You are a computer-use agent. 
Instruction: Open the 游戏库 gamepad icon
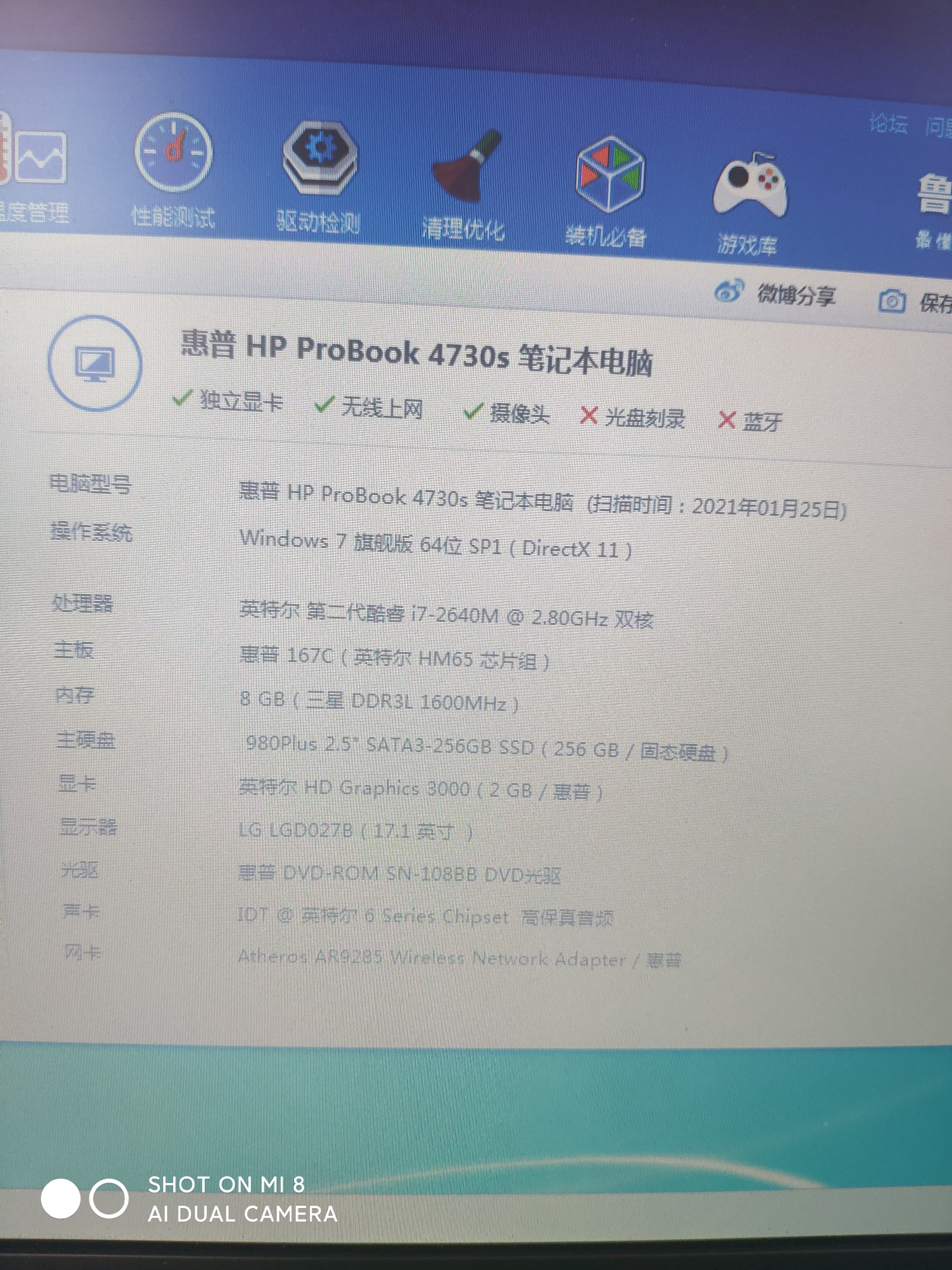point(750,185)
